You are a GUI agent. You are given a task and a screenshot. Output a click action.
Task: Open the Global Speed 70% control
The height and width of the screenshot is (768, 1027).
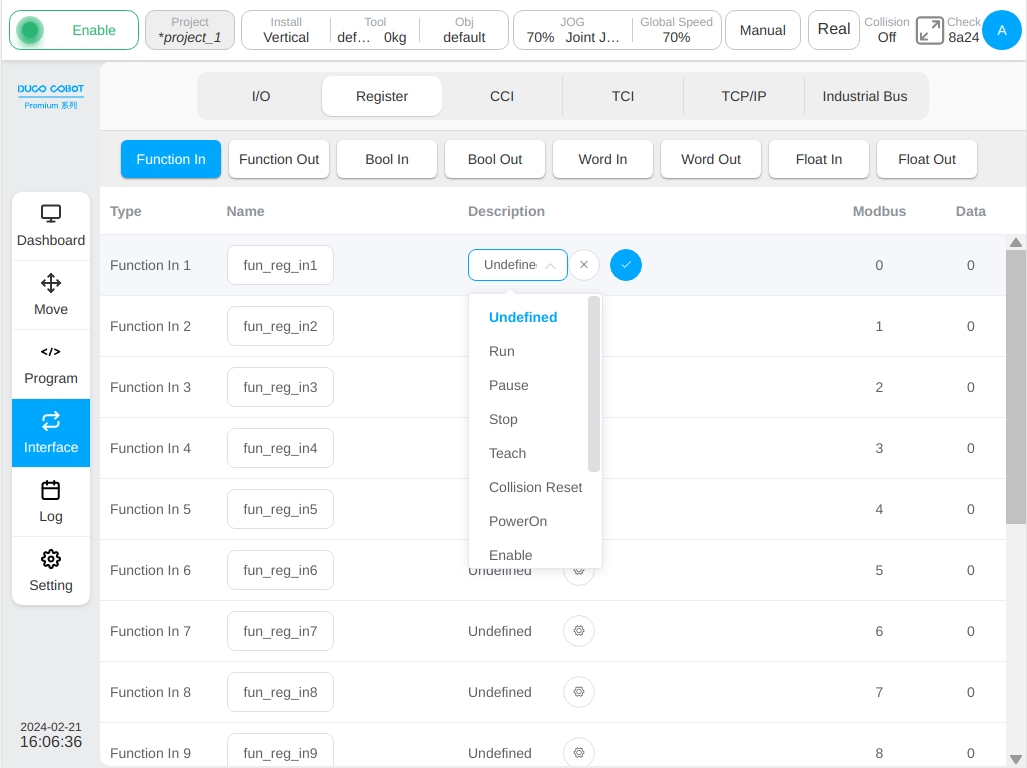pos(676,30)
